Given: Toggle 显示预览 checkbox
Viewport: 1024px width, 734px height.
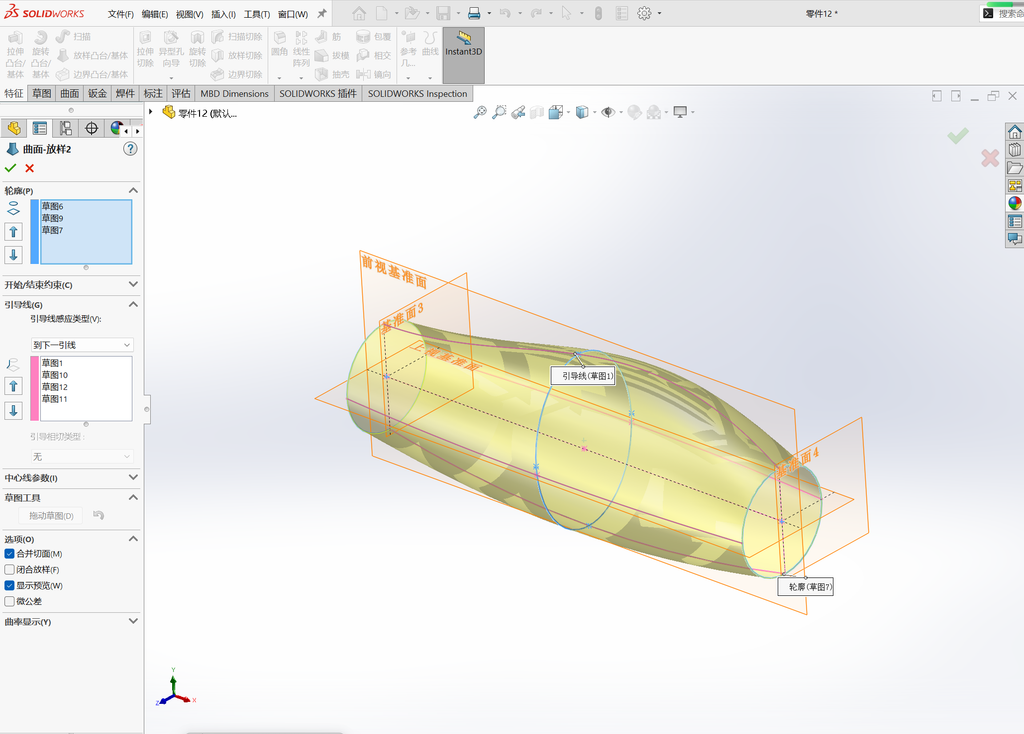Looking at the screenshot, I should pyautogui.click(x=10, y=586).
